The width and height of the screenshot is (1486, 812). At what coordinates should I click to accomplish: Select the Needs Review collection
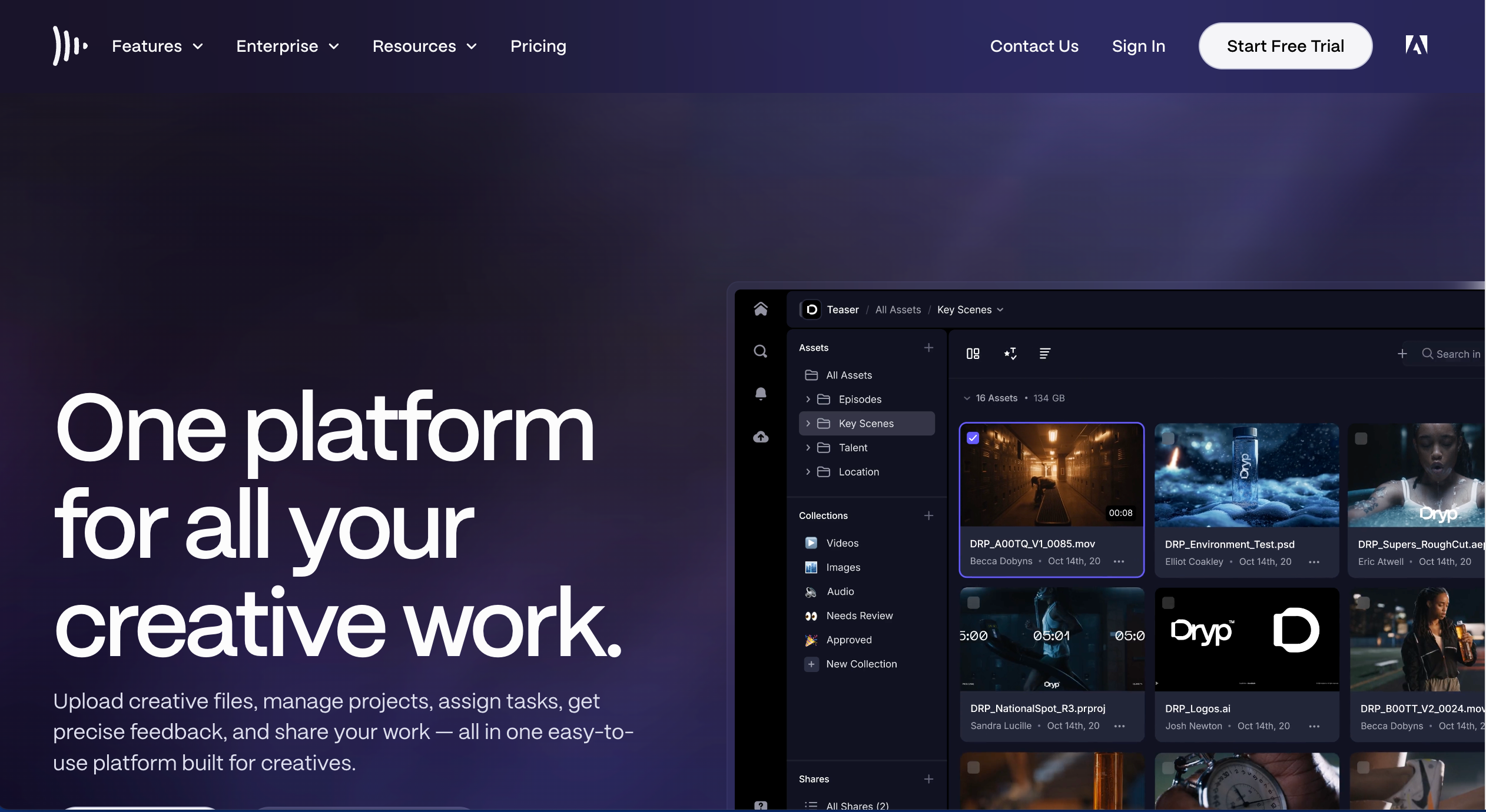[859, 615]
